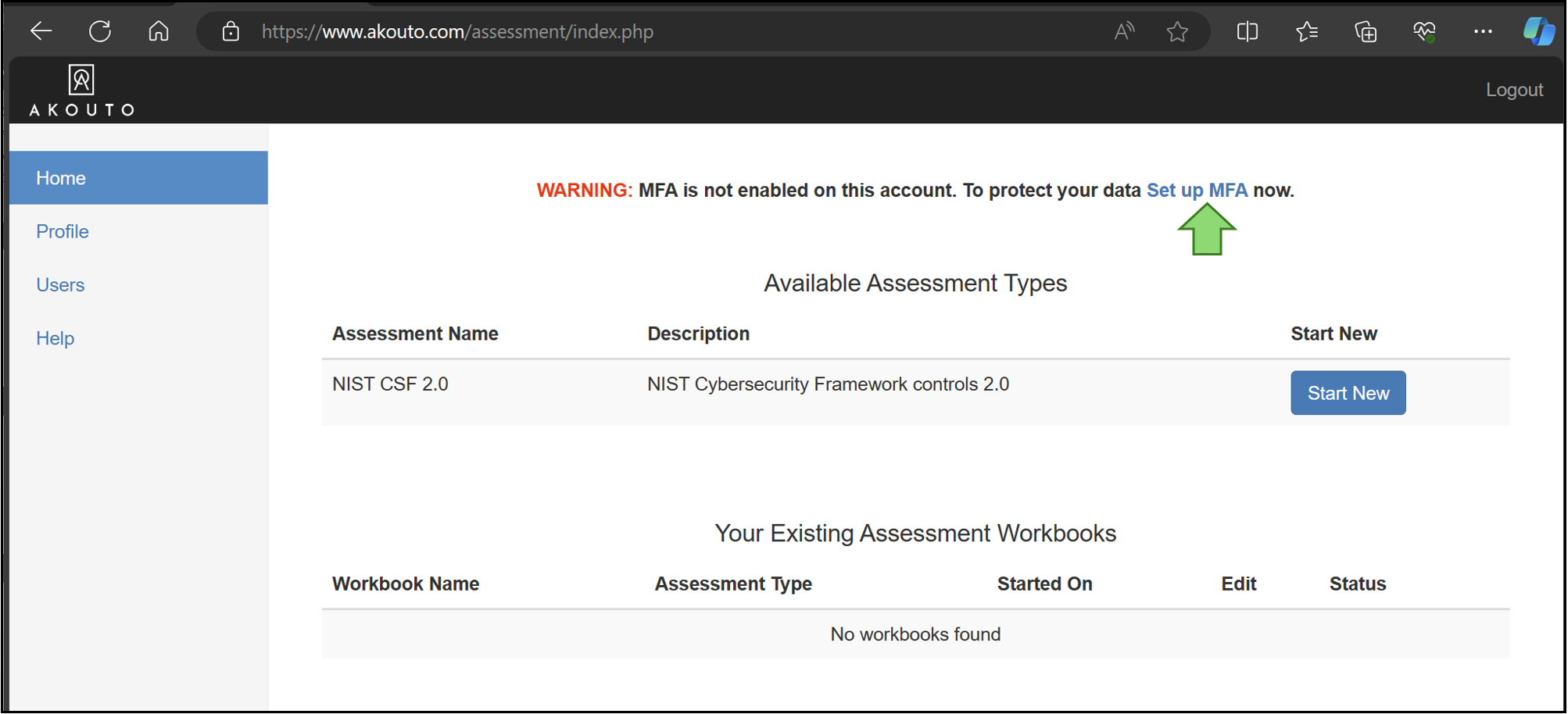This screenshot has width=1568, height=714.
Task: Click the address bar URL
Action: (457, 32)
